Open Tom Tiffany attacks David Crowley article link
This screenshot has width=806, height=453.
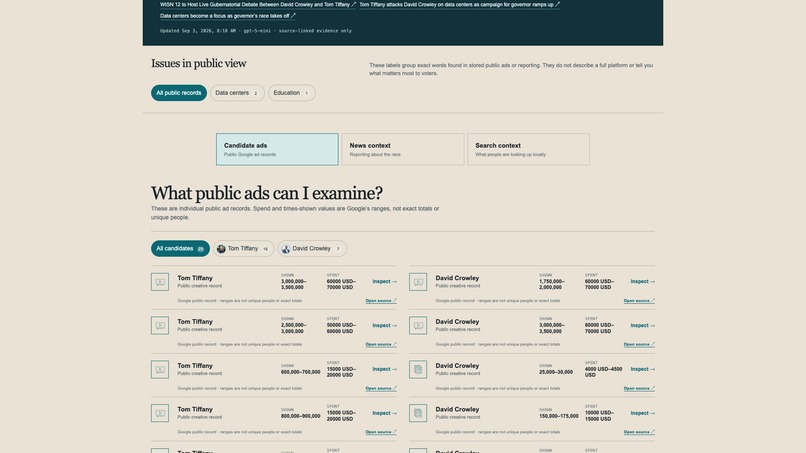coord(460,5)
